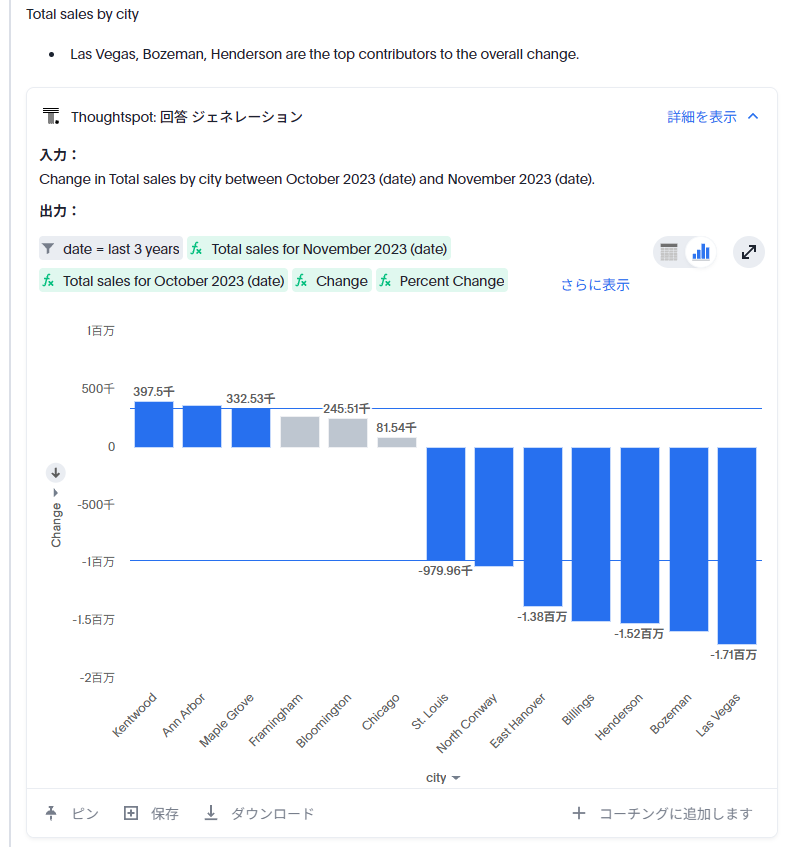Viewport: 788px width, 847px height.
Task: Collapse details with 詳細を表示 chevron
Action: (x=753, y=117)
